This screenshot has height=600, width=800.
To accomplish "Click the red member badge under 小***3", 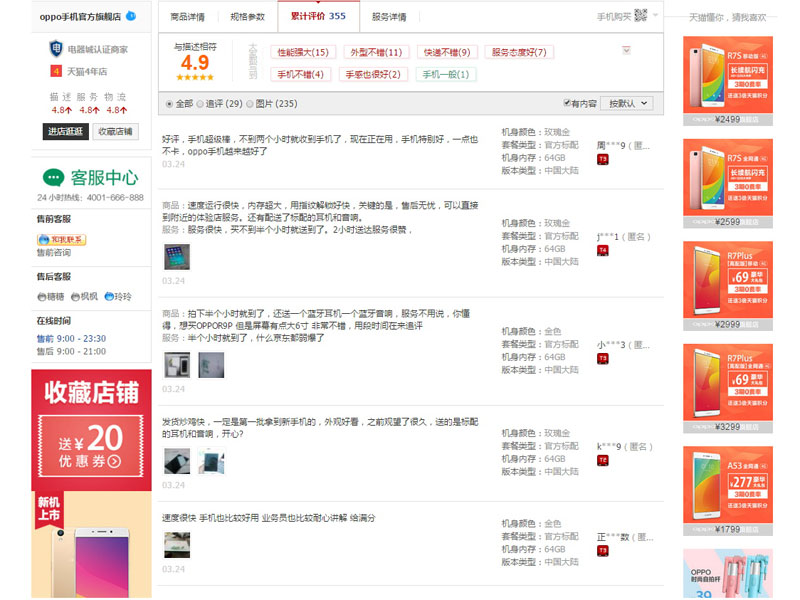I will tap(603, 359).
